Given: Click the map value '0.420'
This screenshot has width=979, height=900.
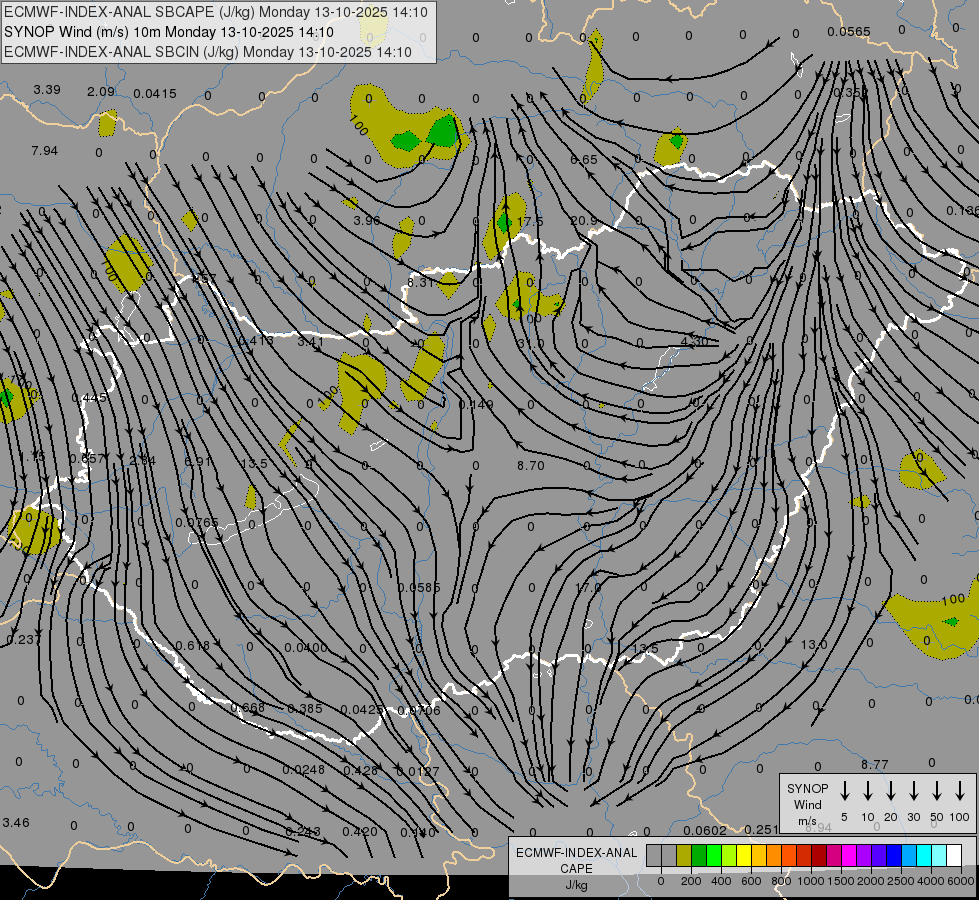Looking at the screenshot, I should click(360, 832).
